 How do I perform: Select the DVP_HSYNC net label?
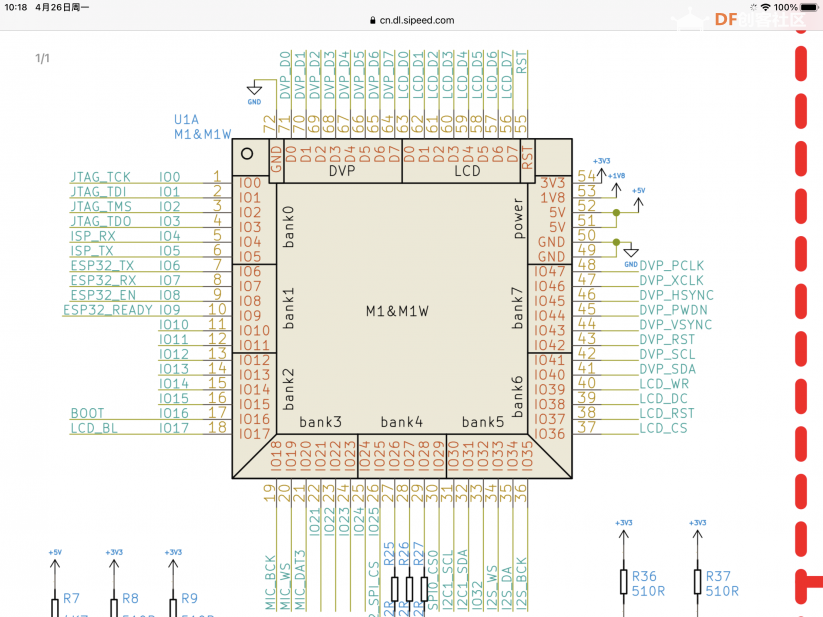tap(677, 295)
